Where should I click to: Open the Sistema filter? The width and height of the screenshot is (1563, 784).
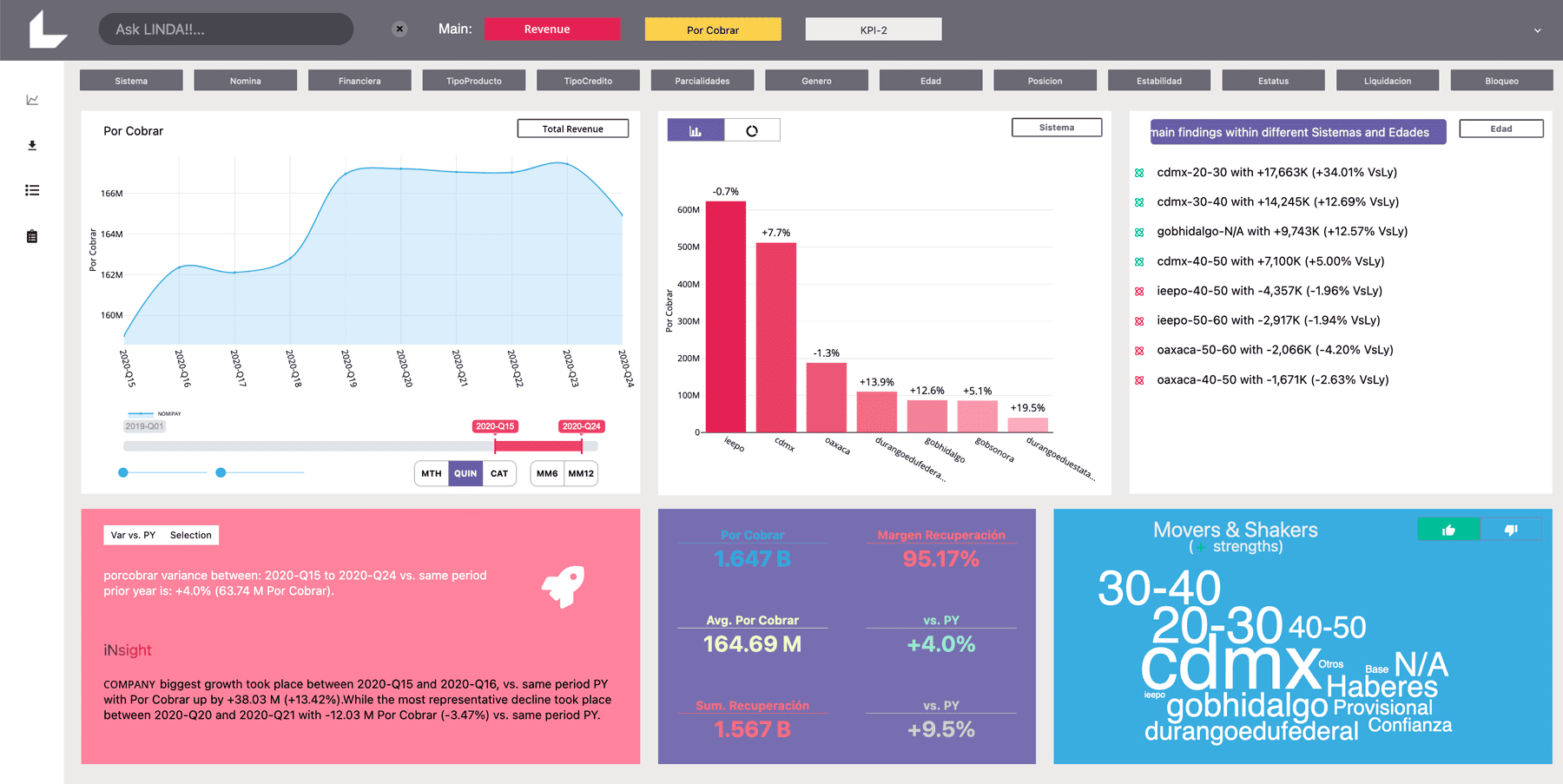click(x=131, y=81)
